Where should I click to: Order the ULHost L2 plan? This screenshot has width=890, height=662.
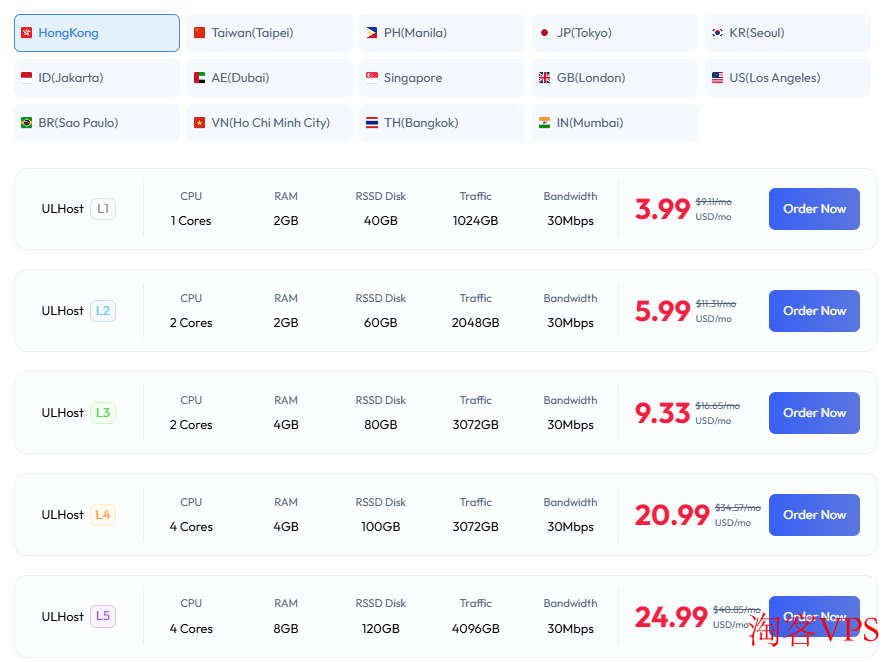[x=814, y=311]
